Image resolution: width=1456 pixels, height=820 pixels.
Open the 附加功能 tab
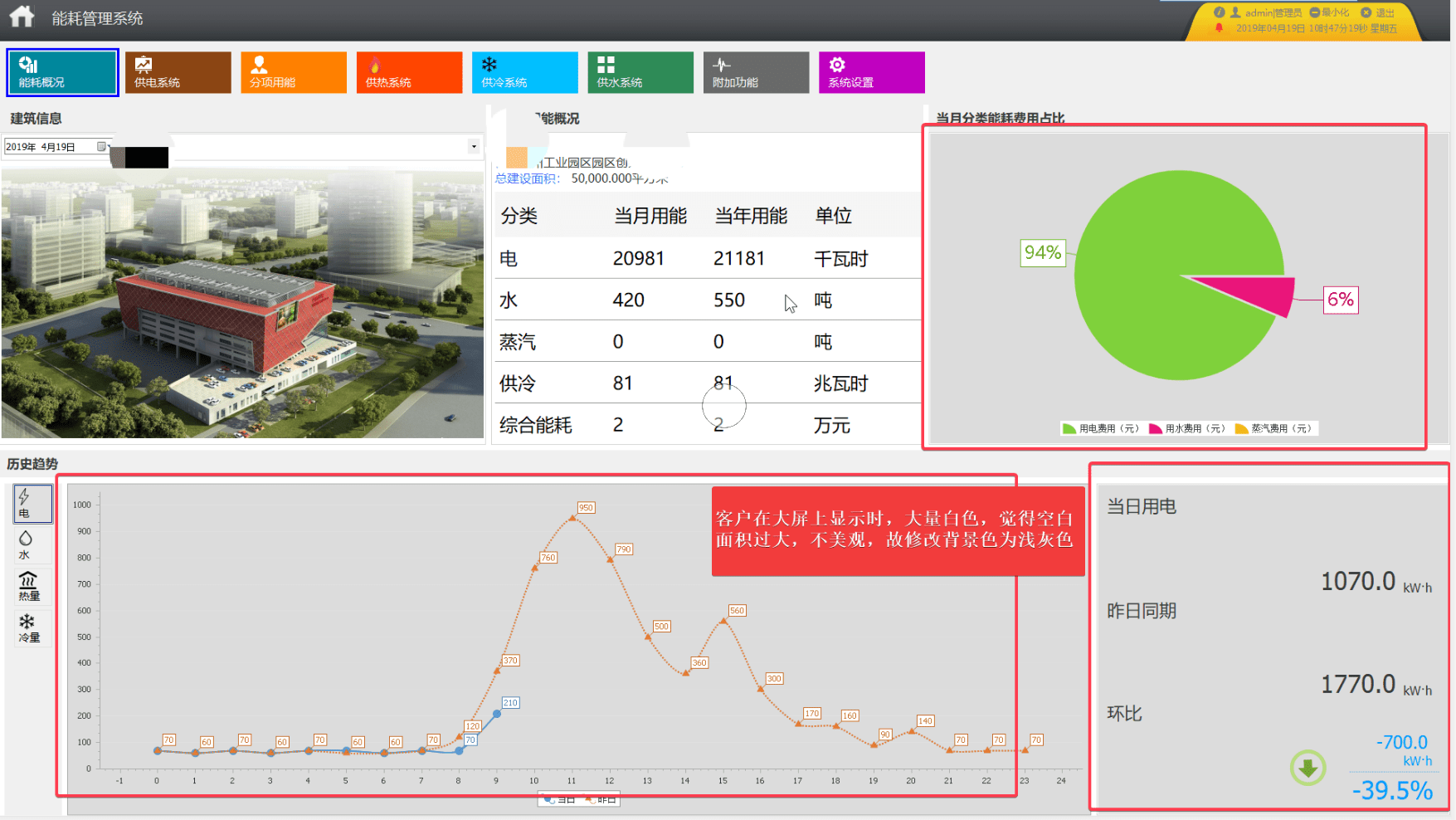point(756,72)
